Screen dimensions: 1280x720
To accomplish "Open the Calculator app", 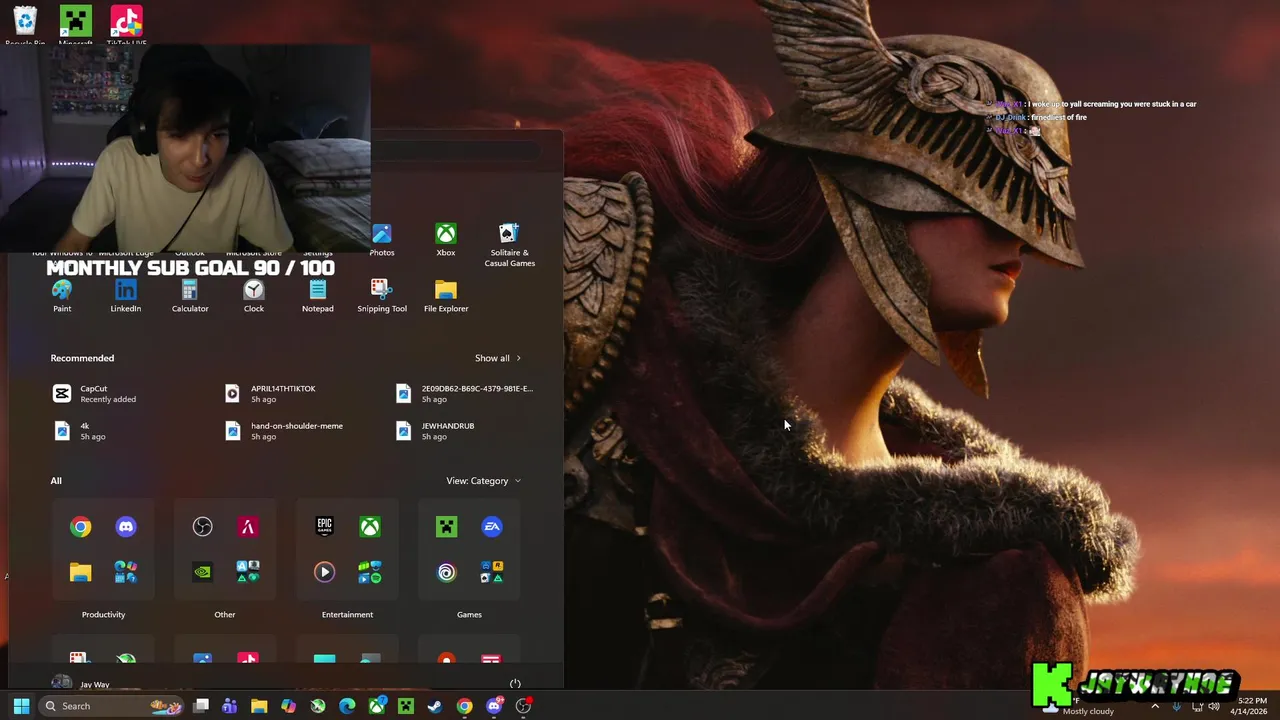I will pyautogui.click(x=190, y=296).
